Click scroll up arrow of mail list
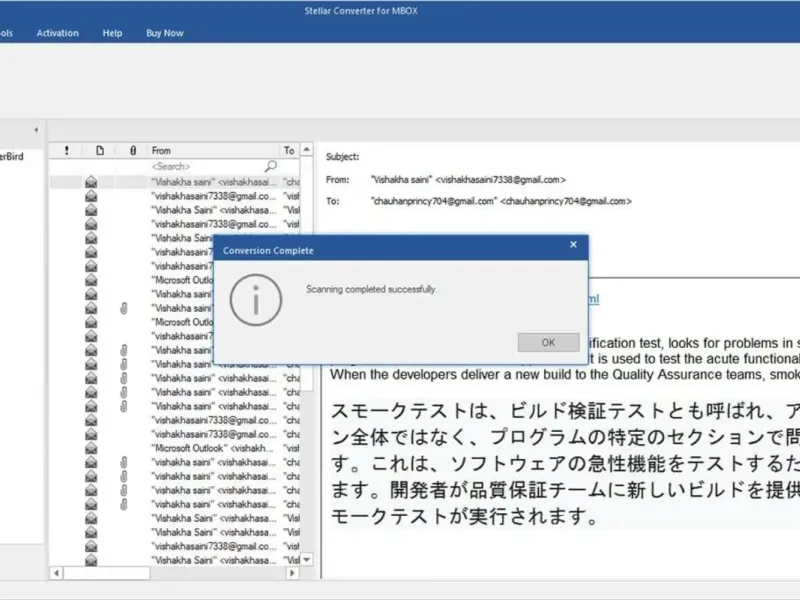The width and height of the screenshot is (800, 600). point(307,149)
